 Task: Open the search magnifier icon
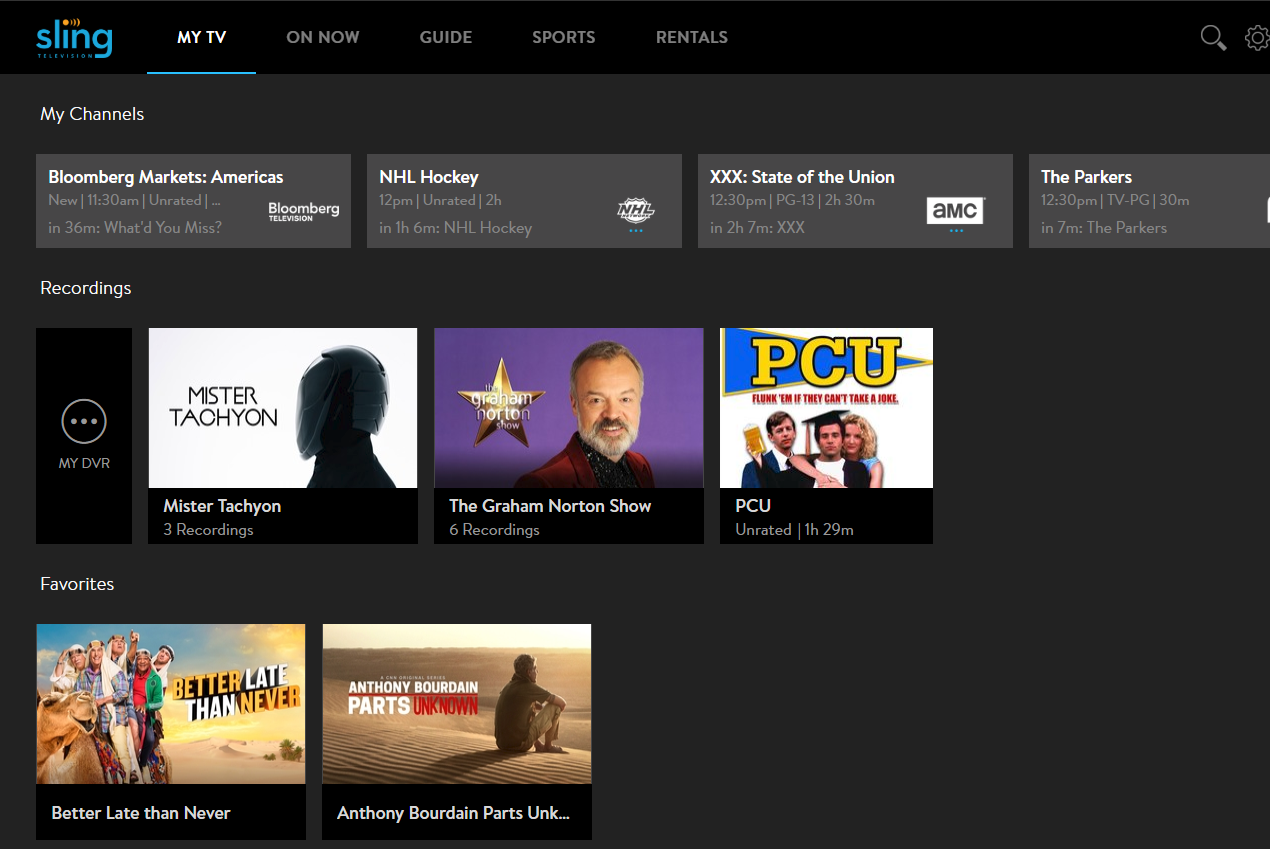click(x=1213, y=38)
